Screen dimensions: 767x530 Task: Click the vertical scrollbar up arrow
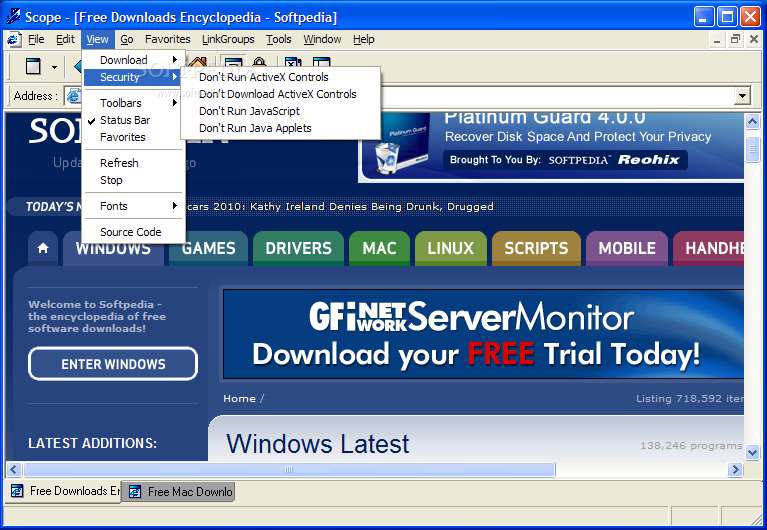pos(752,121)
